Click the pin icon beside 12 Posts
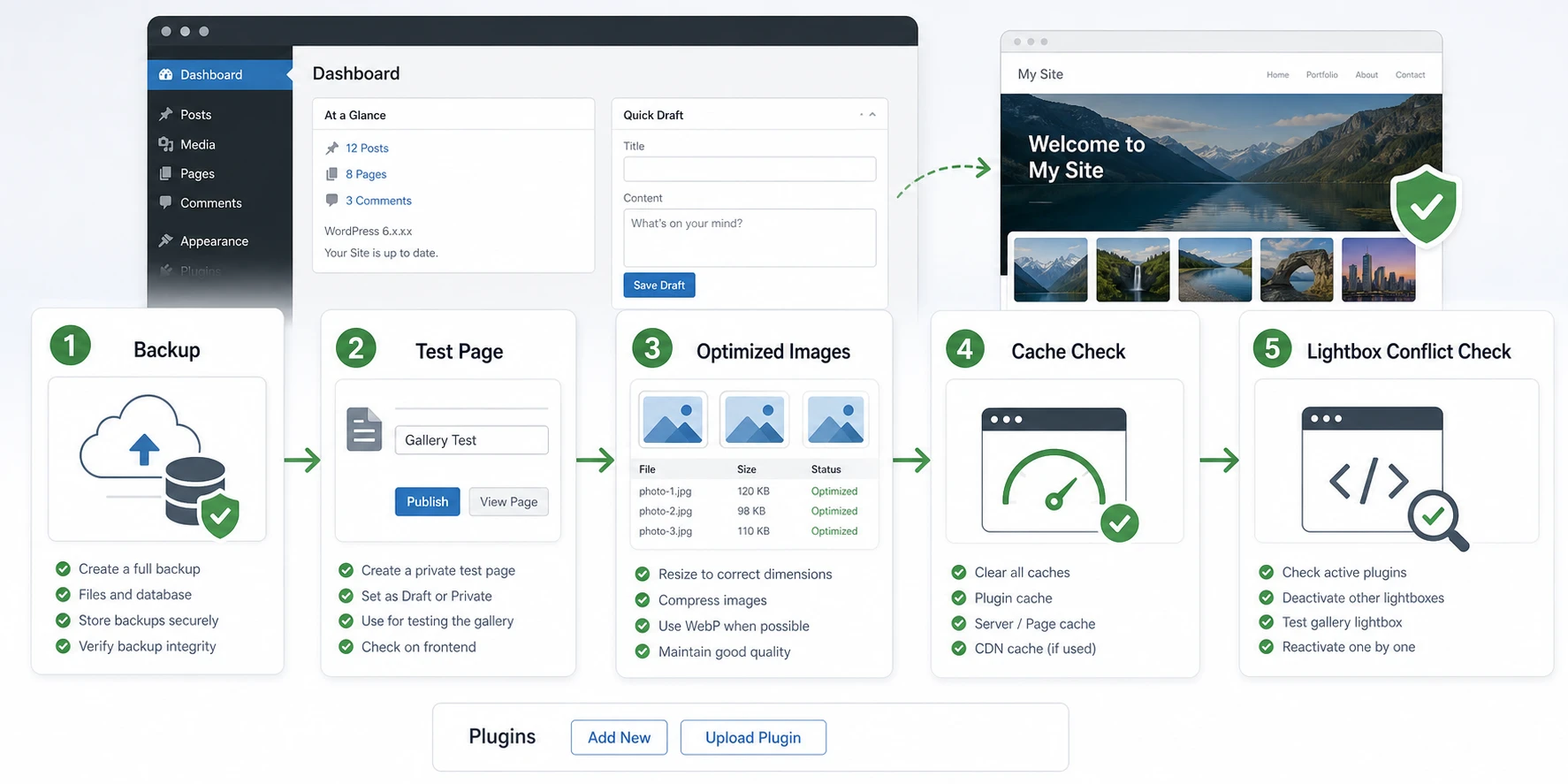 pos(332,148)
